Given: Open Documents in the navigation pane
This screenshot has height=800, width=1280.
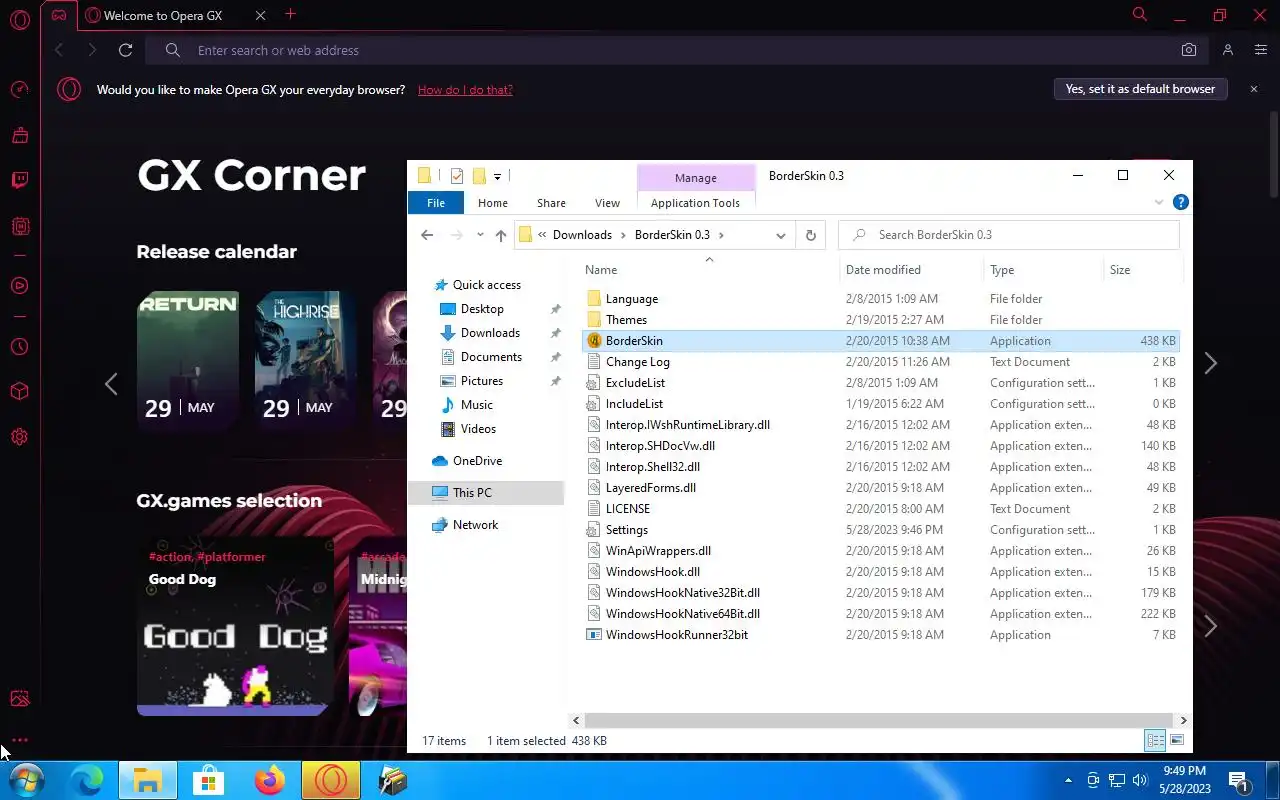Looking at the screenshot, I should point(491,357).
